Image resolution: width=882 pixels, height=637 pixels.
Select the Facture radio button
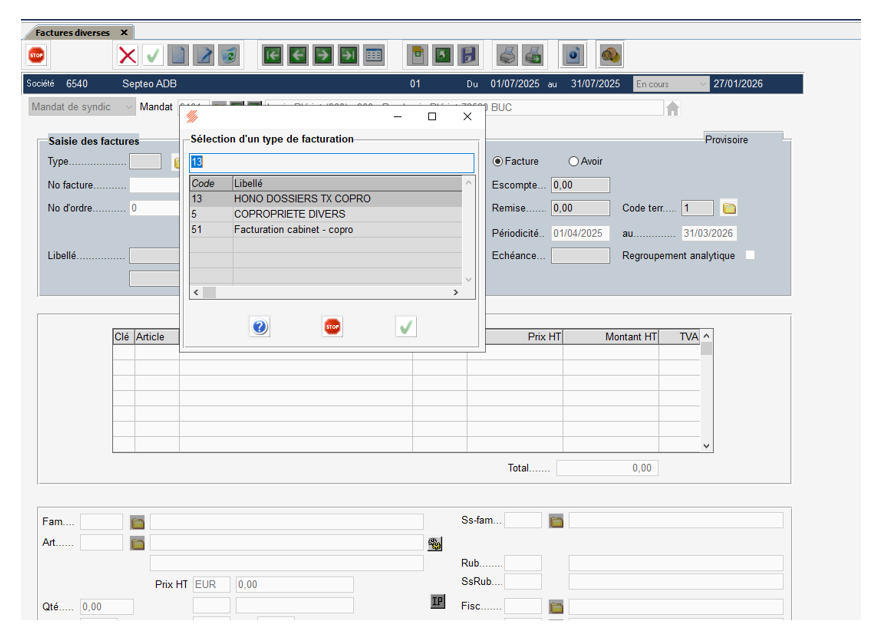[497, 161]
